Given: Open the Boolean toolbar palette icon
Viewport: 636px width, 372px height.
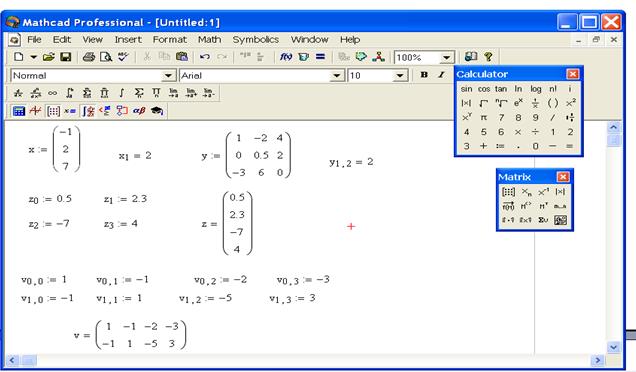Looking at the screenshot, I should click(105, 111).
